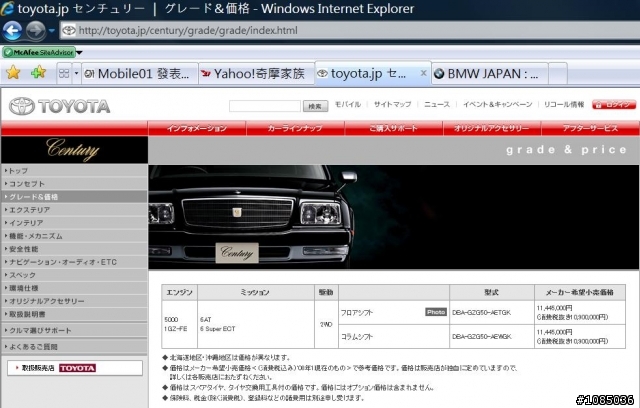Open 環境仕様 in the sidebar
Viewport: 640px width, 408px height.
click(74, 288)
